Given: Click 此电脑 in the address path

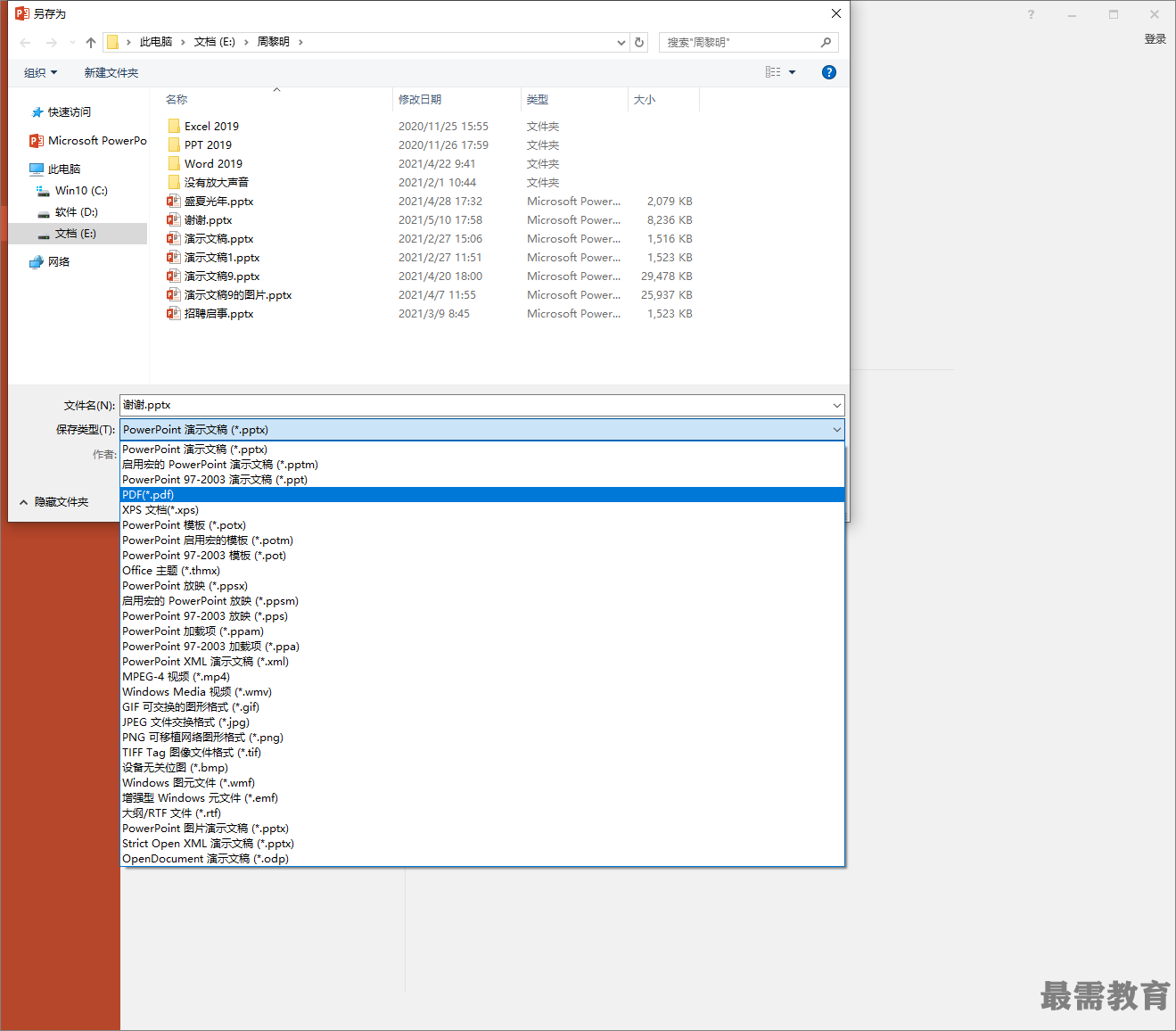Looking at the screenshot, I should click(x=156, y=42).
